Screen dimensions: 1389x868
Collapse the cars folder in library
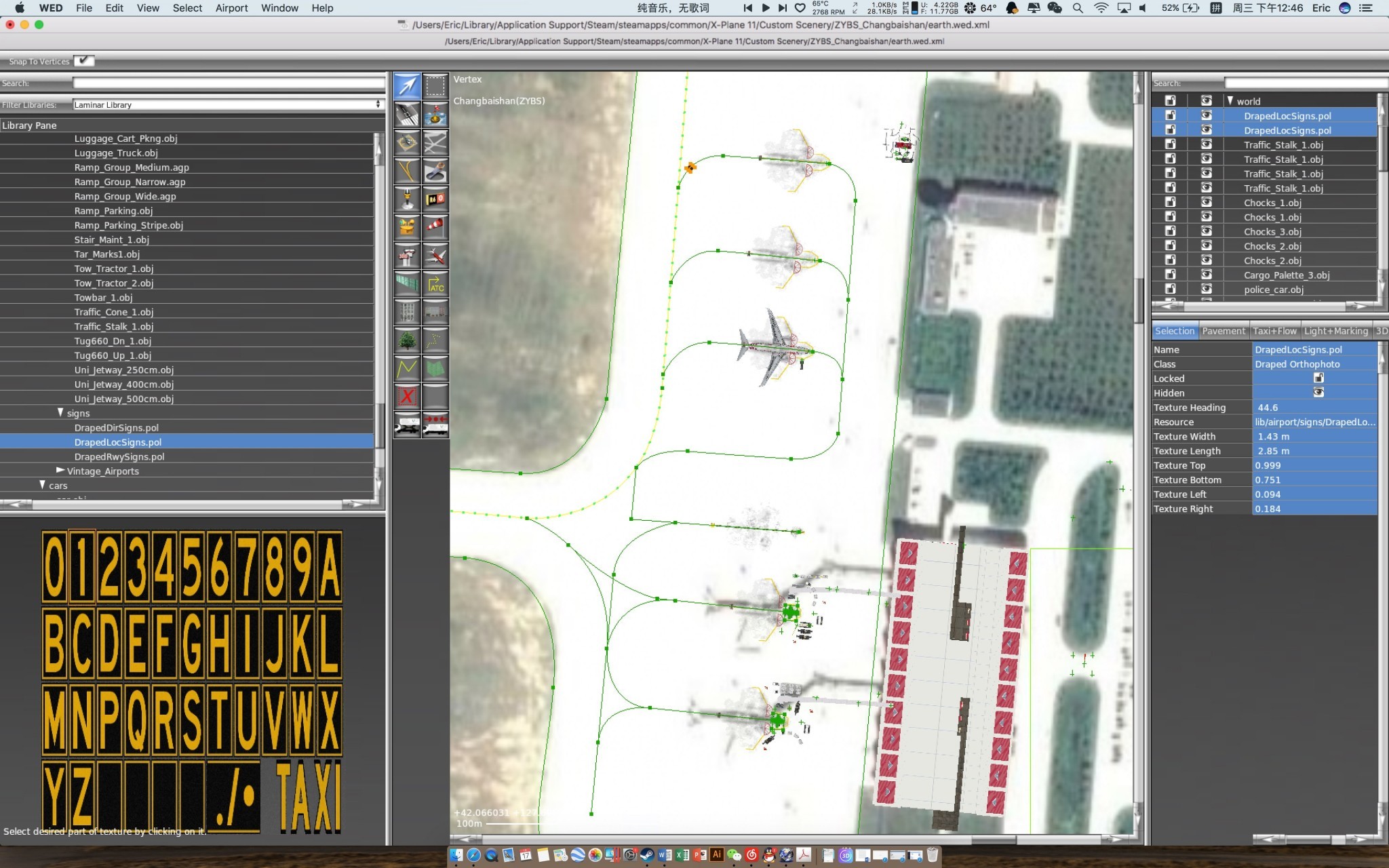click(x=43, y=485)
